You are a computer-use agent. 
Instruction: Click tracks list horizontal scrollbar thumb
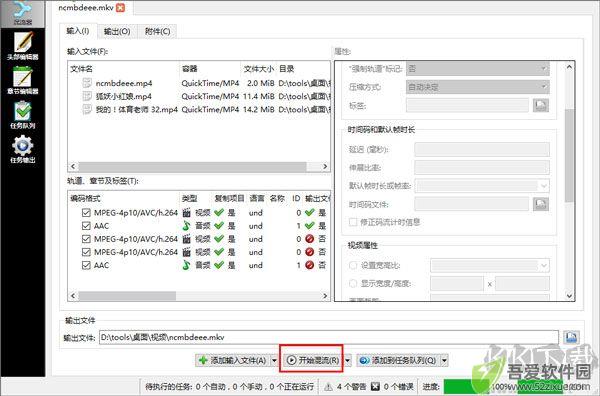[127, 296]
